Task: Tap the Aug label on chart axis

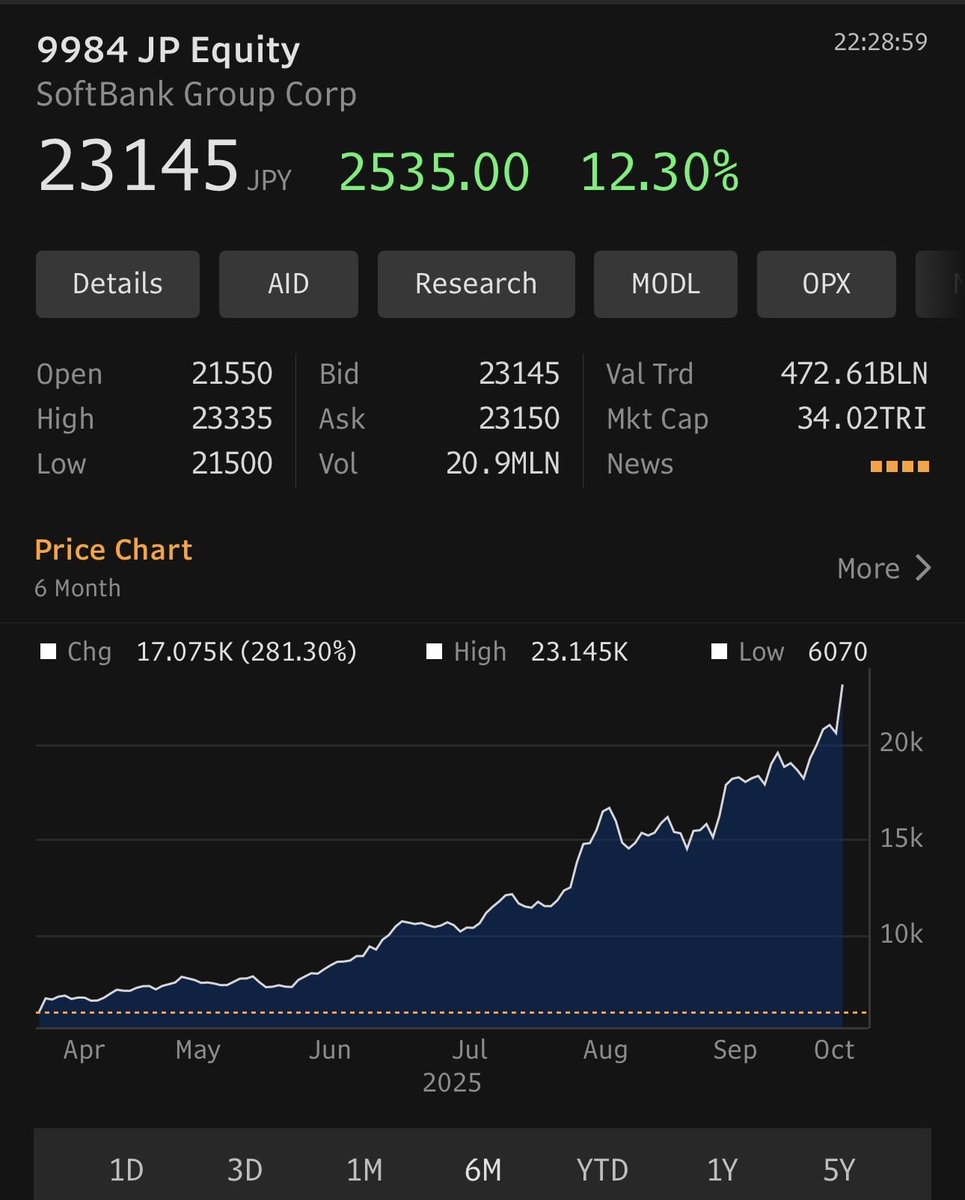Action: click(605, 1049)
